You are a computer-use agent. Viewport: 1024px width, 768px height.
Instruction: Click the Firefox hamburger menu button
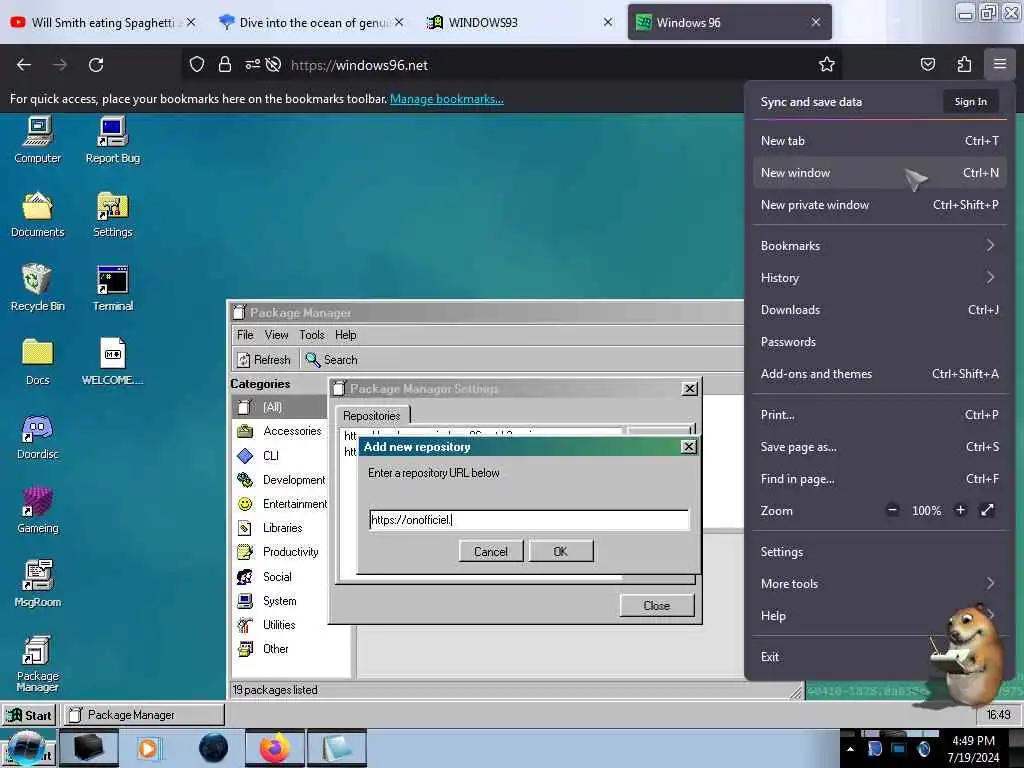[x=1000, y=64]
